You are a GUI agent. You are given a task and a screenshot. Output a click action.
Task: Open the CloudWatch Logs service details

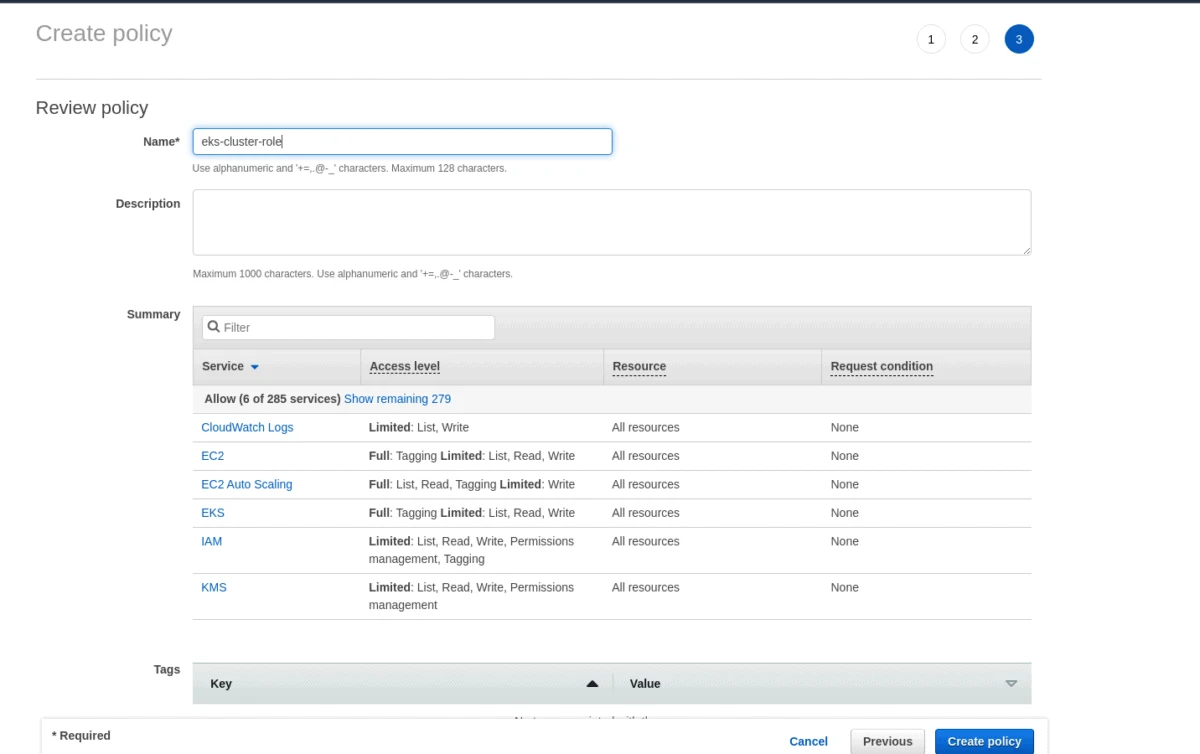point(247,427)
